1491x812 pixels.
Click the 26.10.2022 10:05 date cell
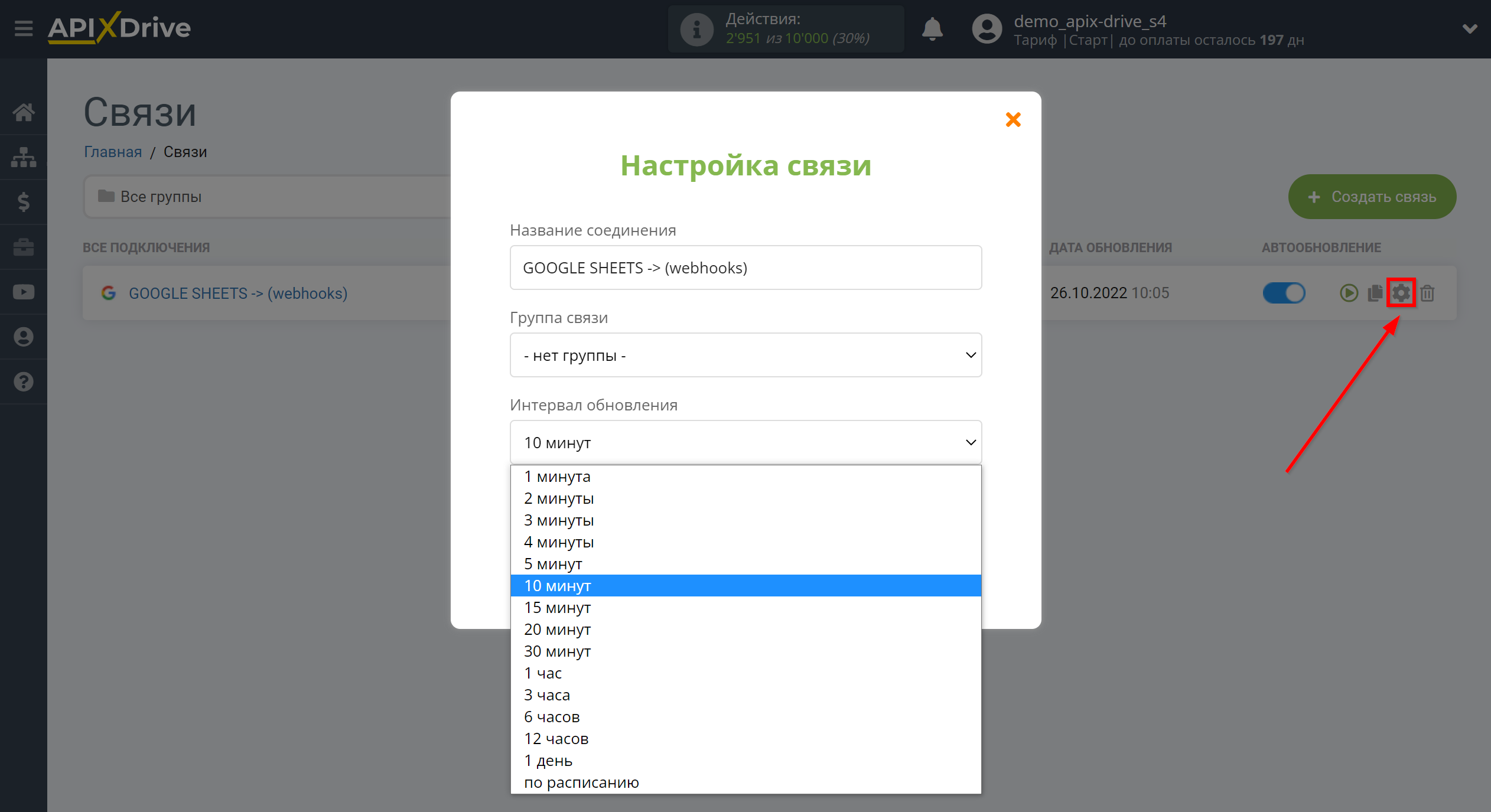(x=1109, y=293)
